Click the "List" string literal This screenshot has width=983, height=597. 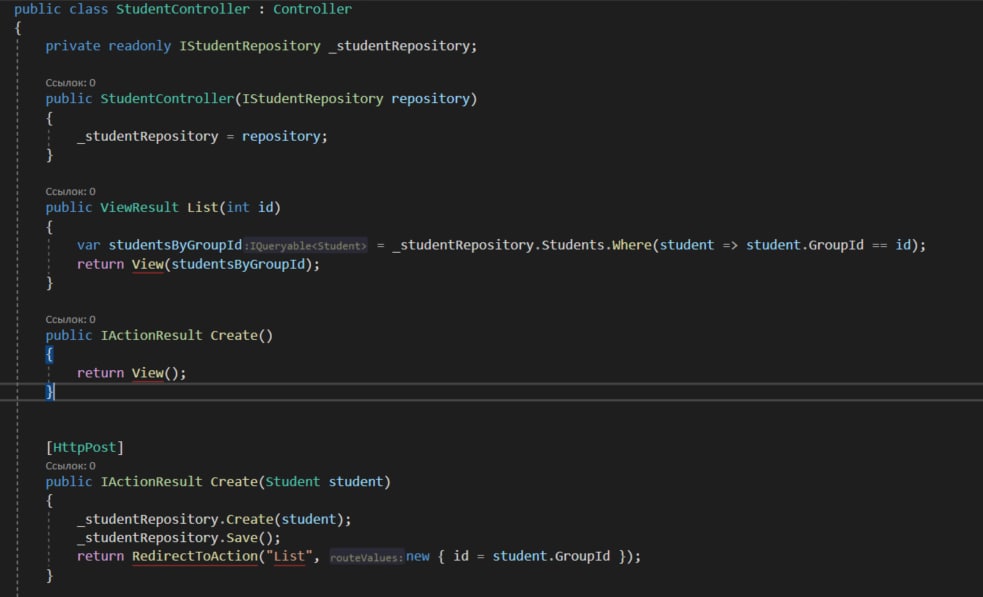coord(289,556)
